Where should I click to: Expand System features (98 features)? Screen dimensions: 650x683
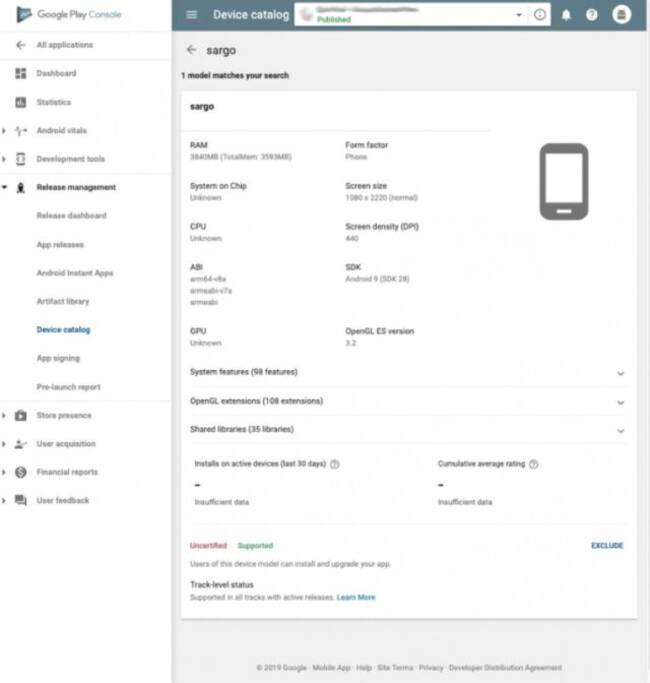[620, 373]
